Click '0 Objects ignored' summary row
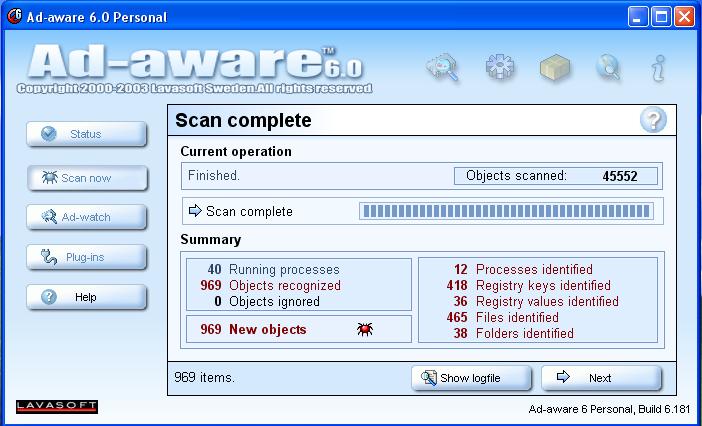 (x=267, y=301)
